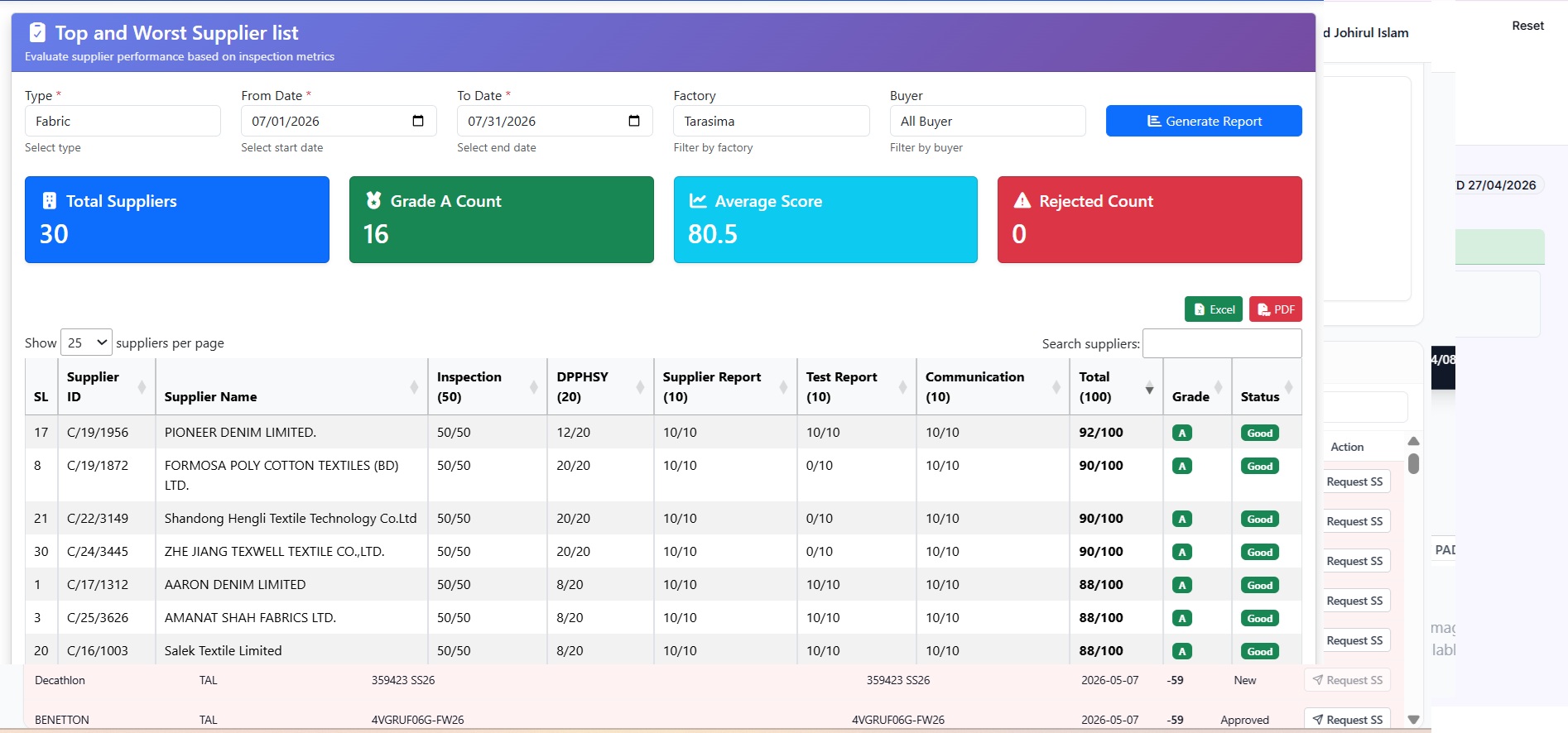
Task: Sort table by Communication (10) column
Action: pyautogui.click(x=993, y=386)
